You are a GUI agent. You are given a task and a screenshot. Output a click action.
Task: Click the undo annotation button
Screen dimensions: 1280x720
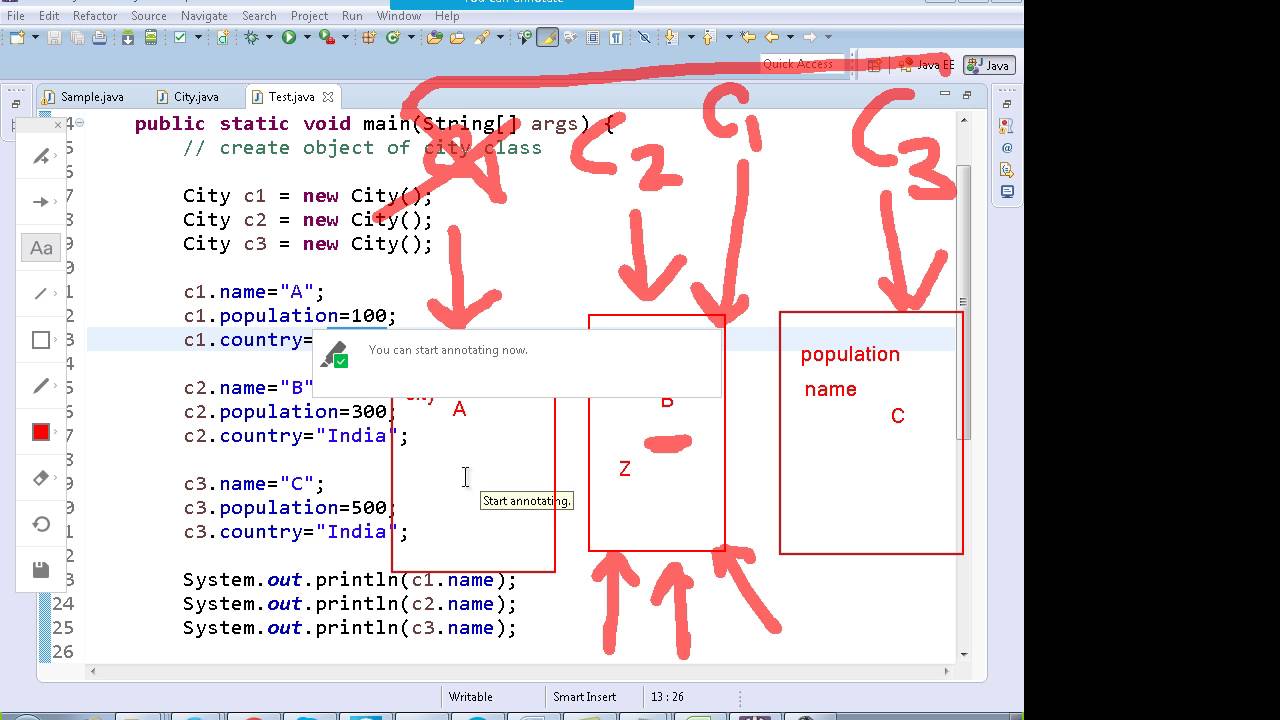(x=41, y=524)
